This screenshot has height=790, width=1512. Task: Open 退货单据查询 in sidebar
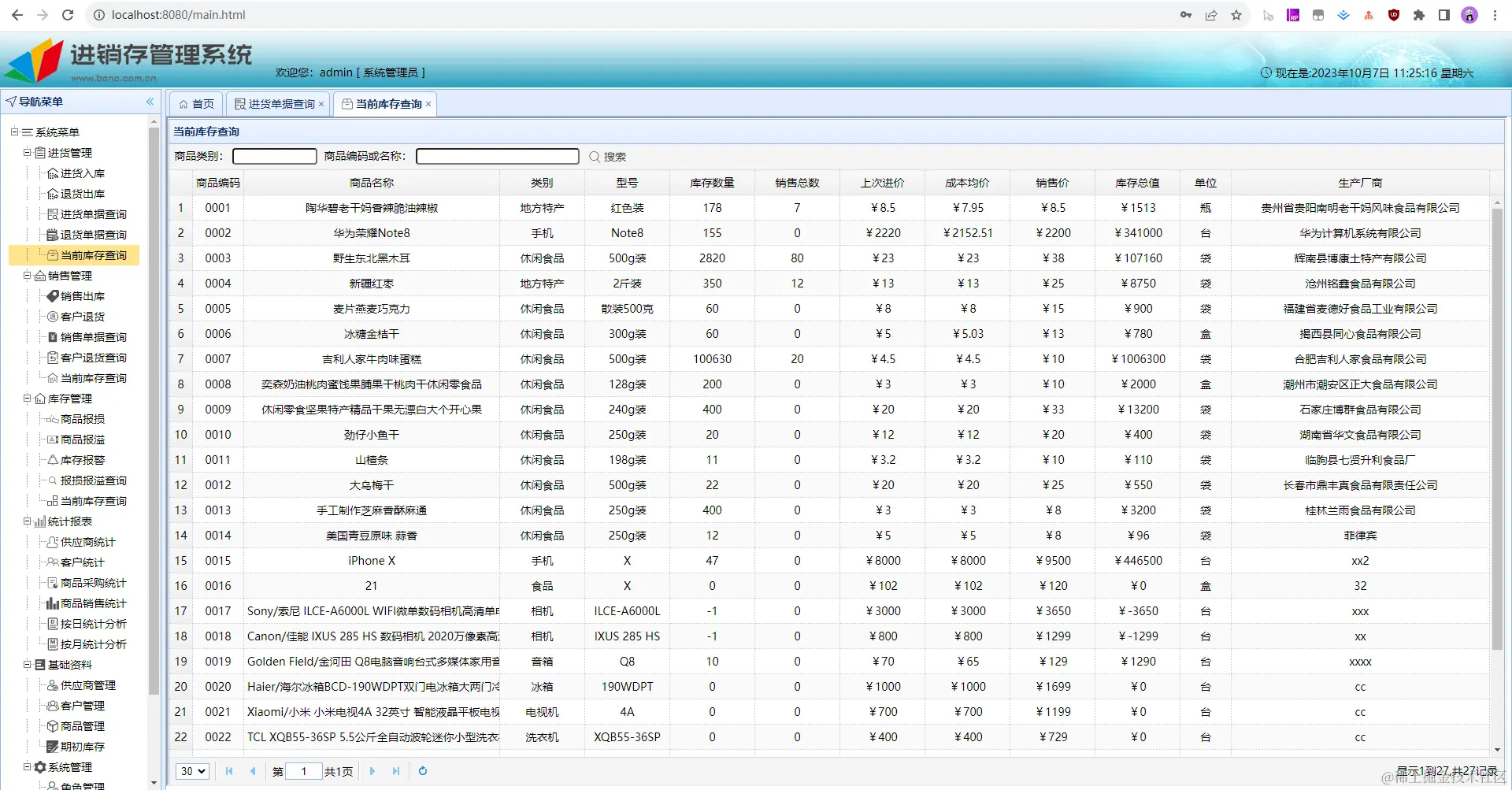pos(94,235)
